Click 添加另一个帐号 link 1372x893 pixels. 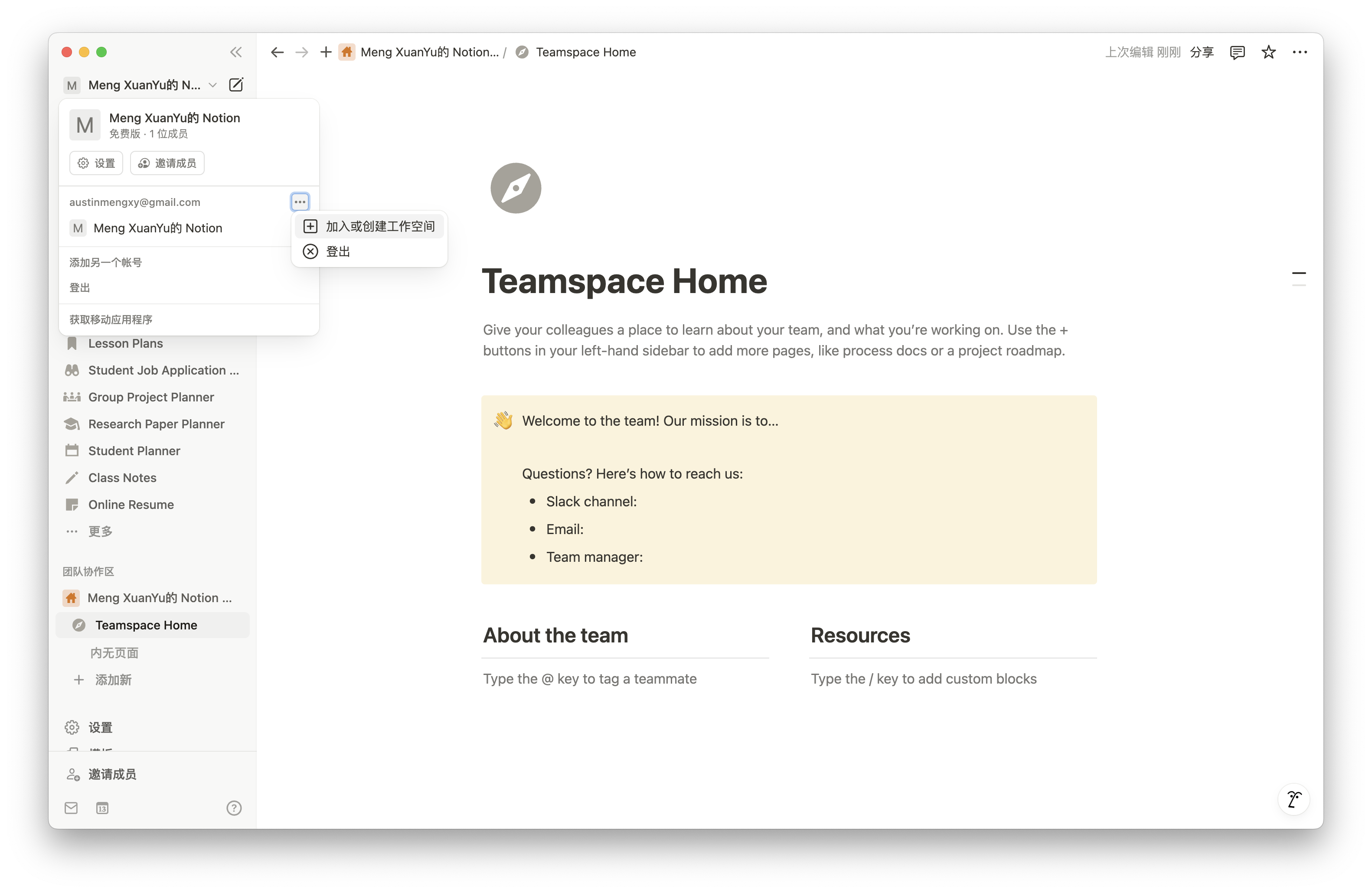coord(105,263)
